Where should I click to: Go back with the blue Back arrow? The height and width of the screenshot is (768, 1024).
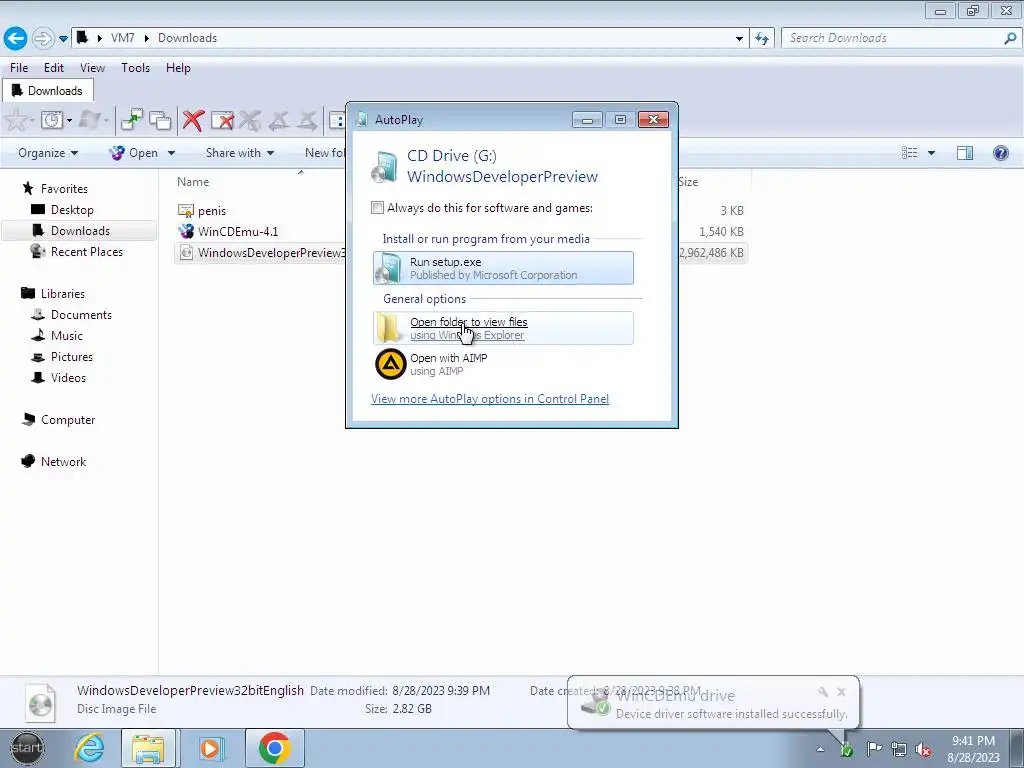[15, 38]
